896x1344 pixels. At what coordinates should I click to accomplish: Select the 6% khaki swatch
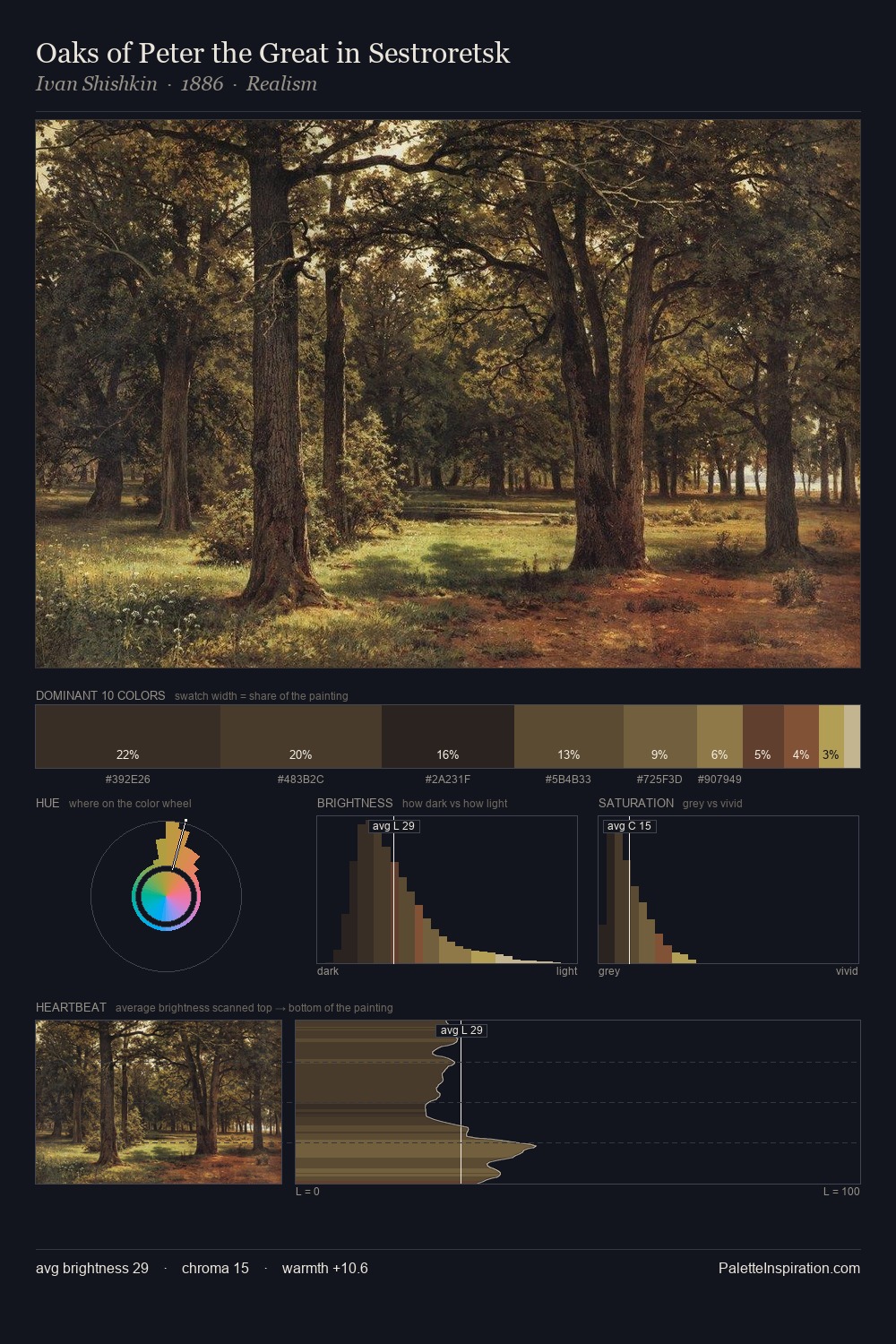point(719,737)
